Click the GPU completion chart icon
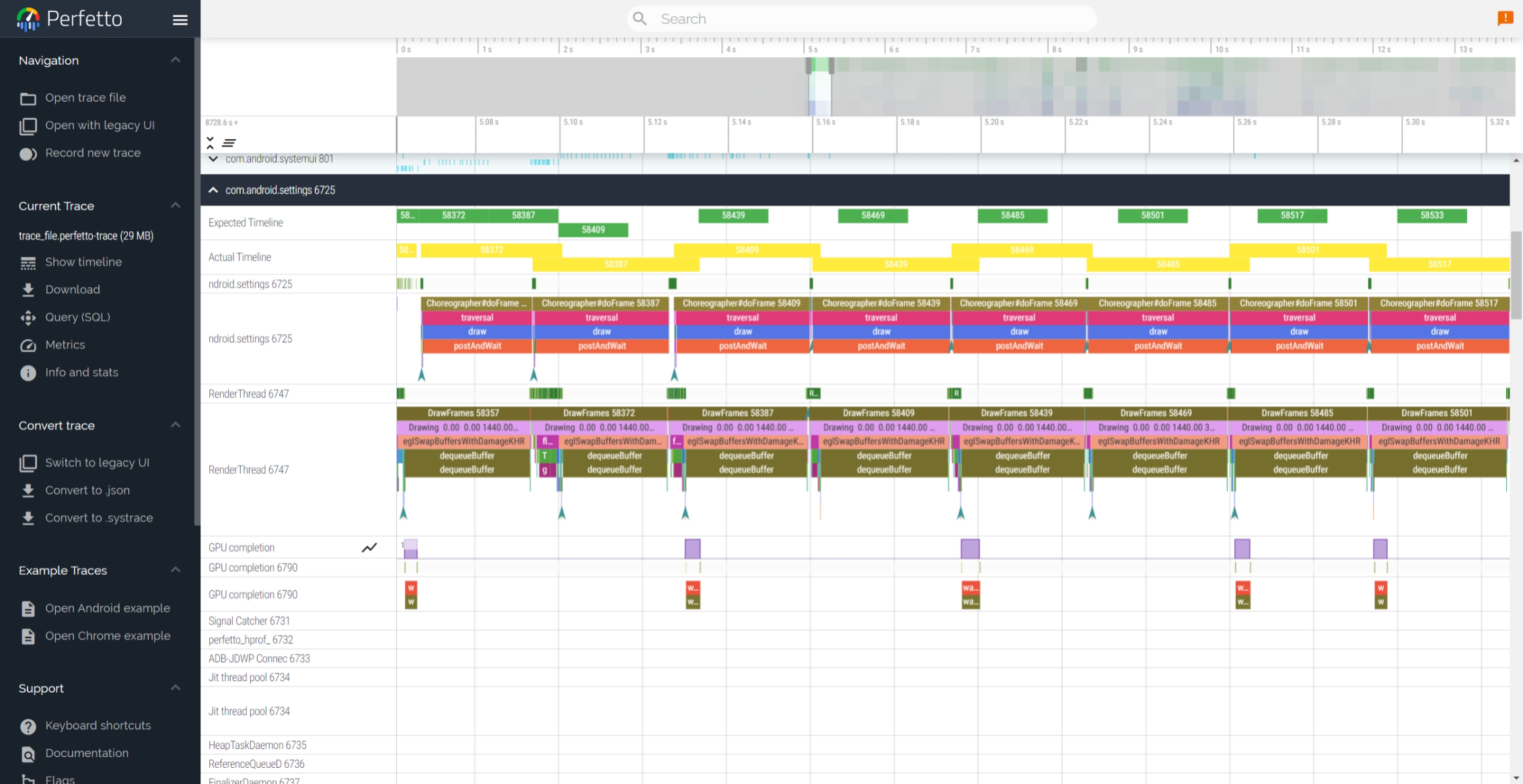1523x784 pixels. coord(369,547)
